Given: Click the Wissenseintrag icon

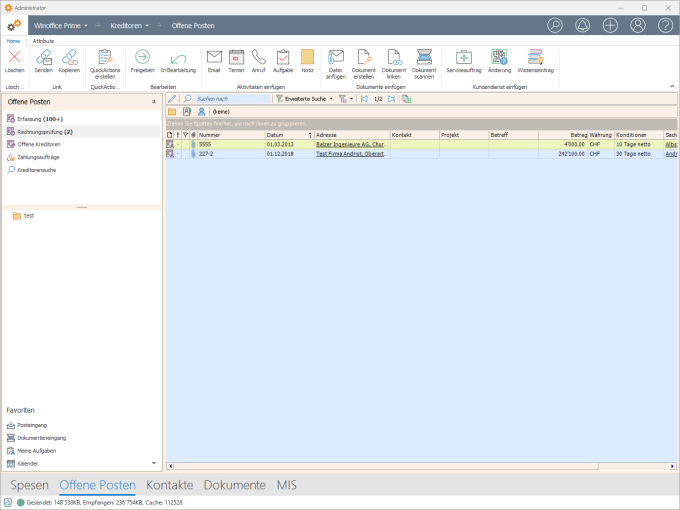Looking at the screenshot, I should tap(535, 60).
